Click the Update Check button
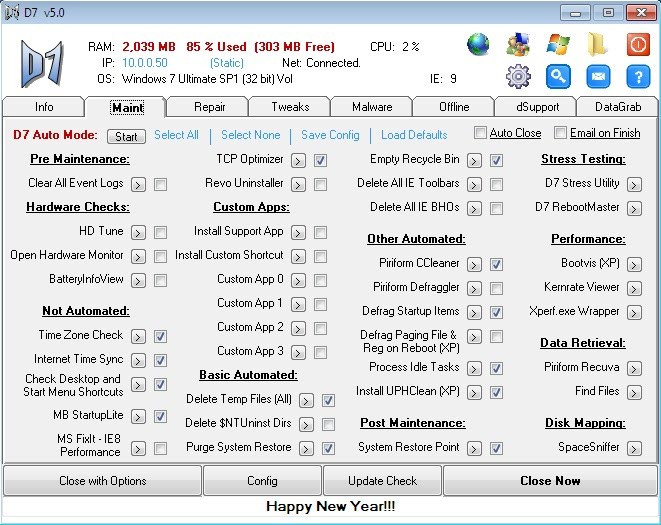661x525 pixels. coord(382,481)
